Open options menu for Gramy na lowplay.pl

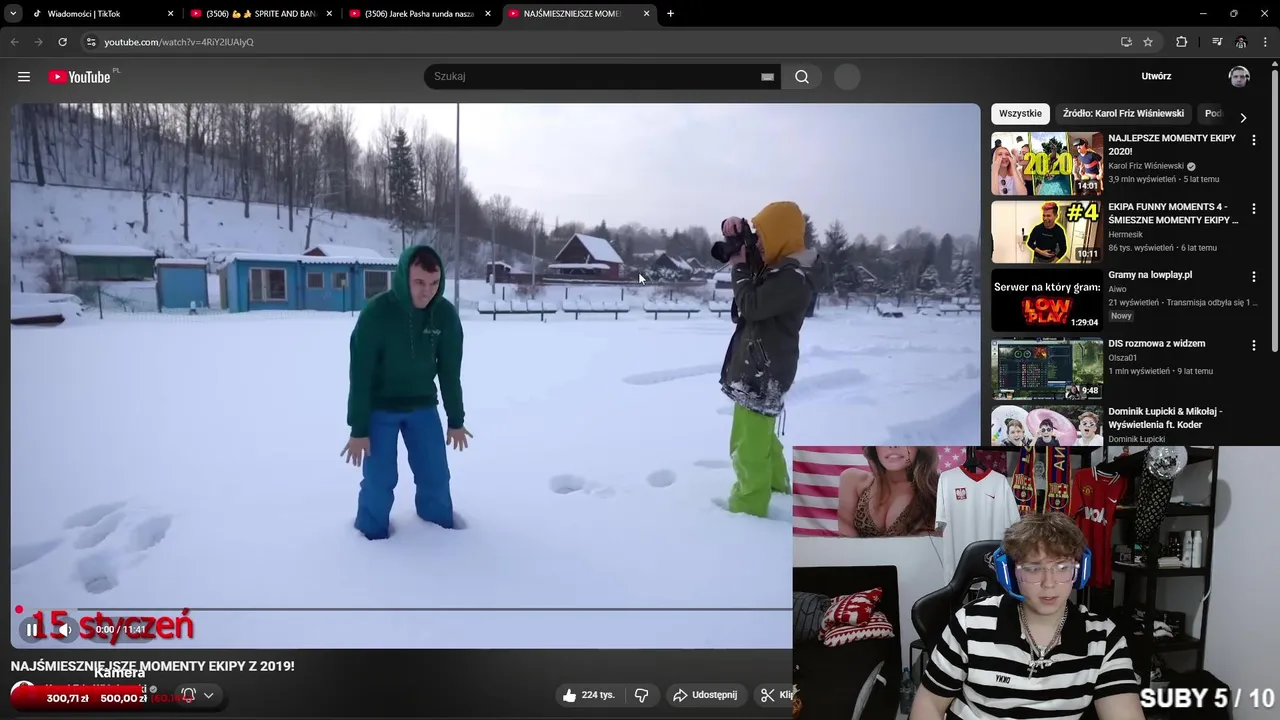(x=1253, y=277)
